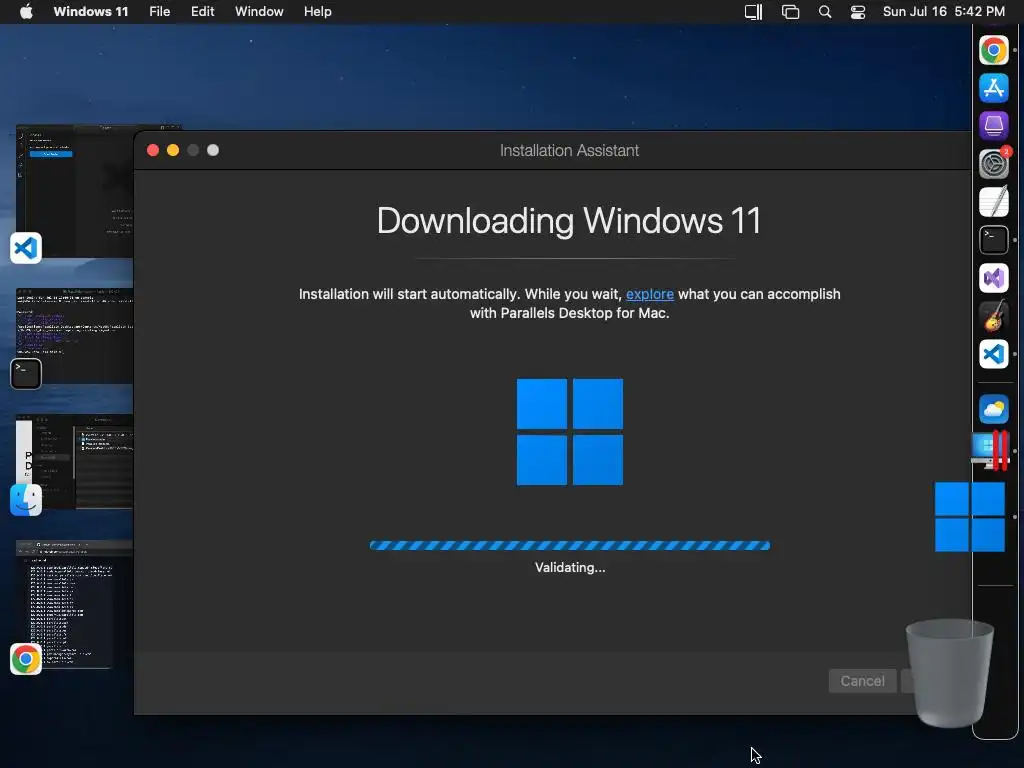Screen dimensions: 1024x768
Task: Cancel the Windows 11 download
Action: click(862, 681)
